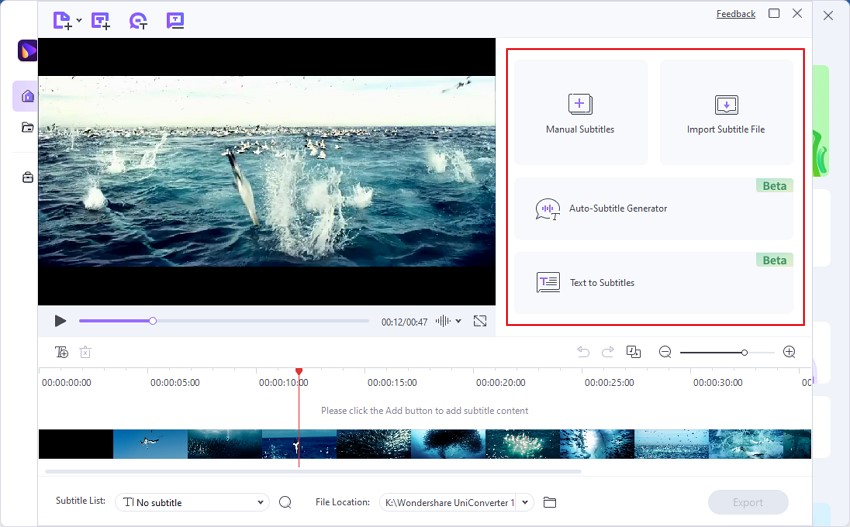The image size is (850, 527).
Task: Select Text to Subtitles option
Action: pos(653,283)
